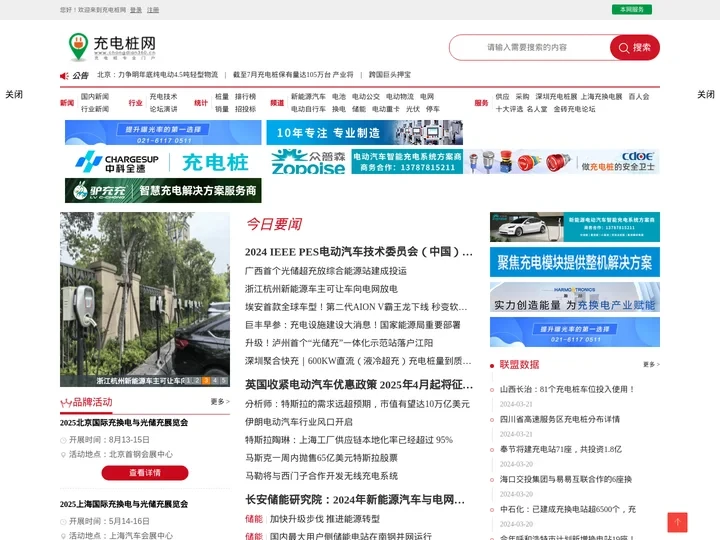Click the 品牌活动 section icon
The image size is (720, 540).
point(66,403)
